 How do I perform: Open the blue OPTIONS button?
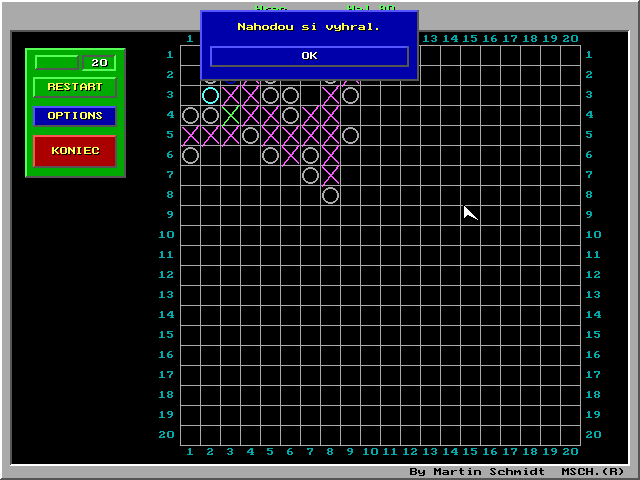(75, 116)
